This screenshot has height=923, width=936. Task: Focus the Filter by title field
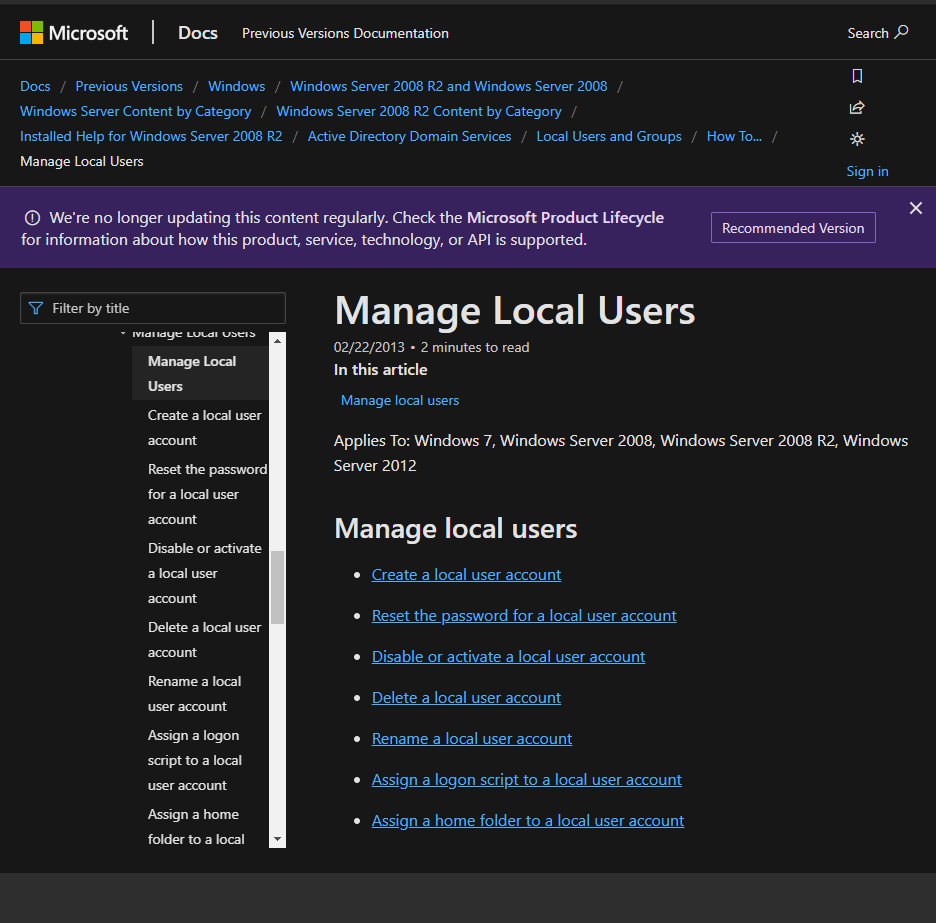(153, 308)
